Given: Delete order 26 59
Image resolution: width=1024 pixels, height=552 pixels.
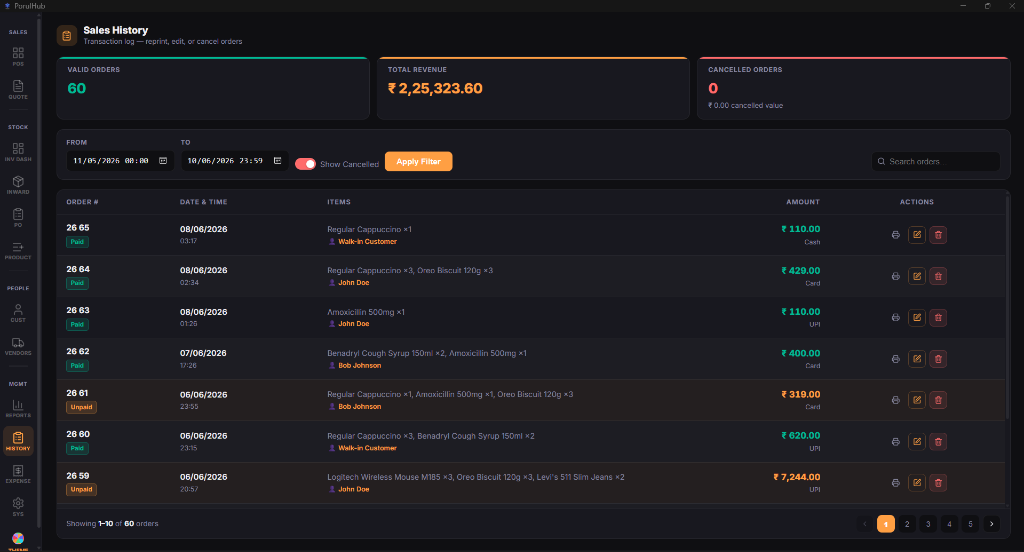Looking at the screenshot, I should [938, 483].
